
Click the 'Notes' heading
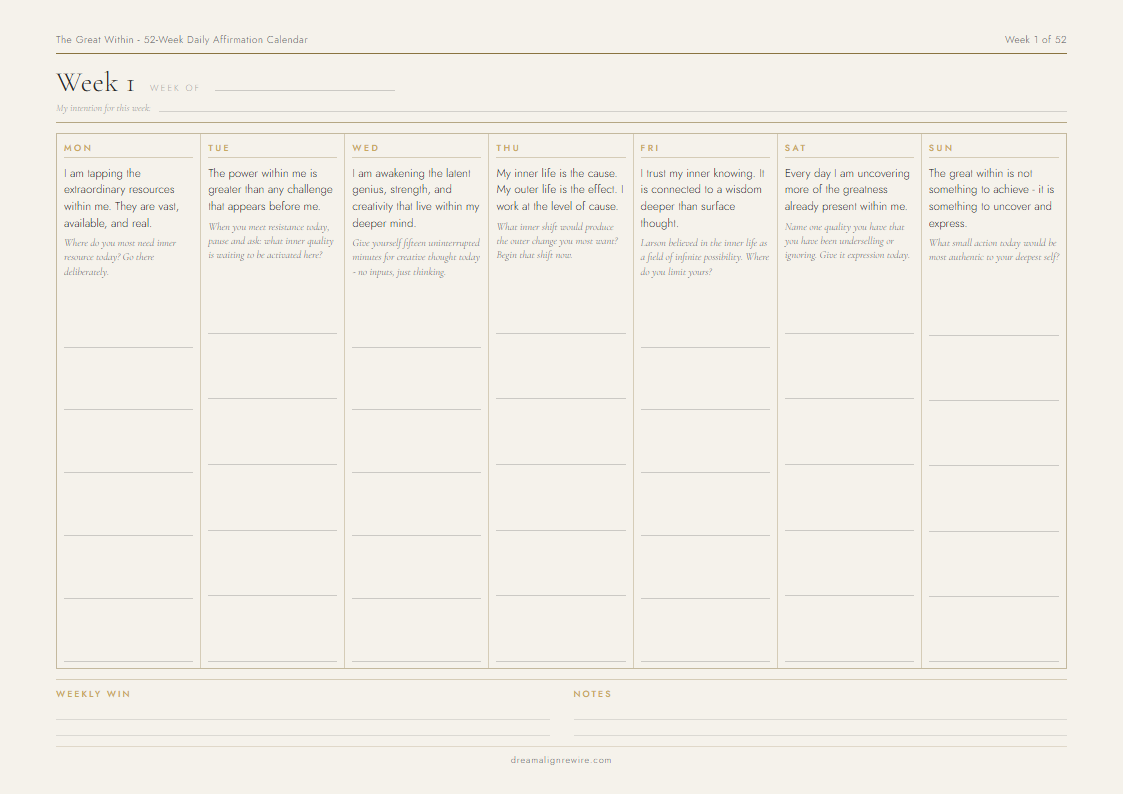pyautogui.click(x=592, y=694)
